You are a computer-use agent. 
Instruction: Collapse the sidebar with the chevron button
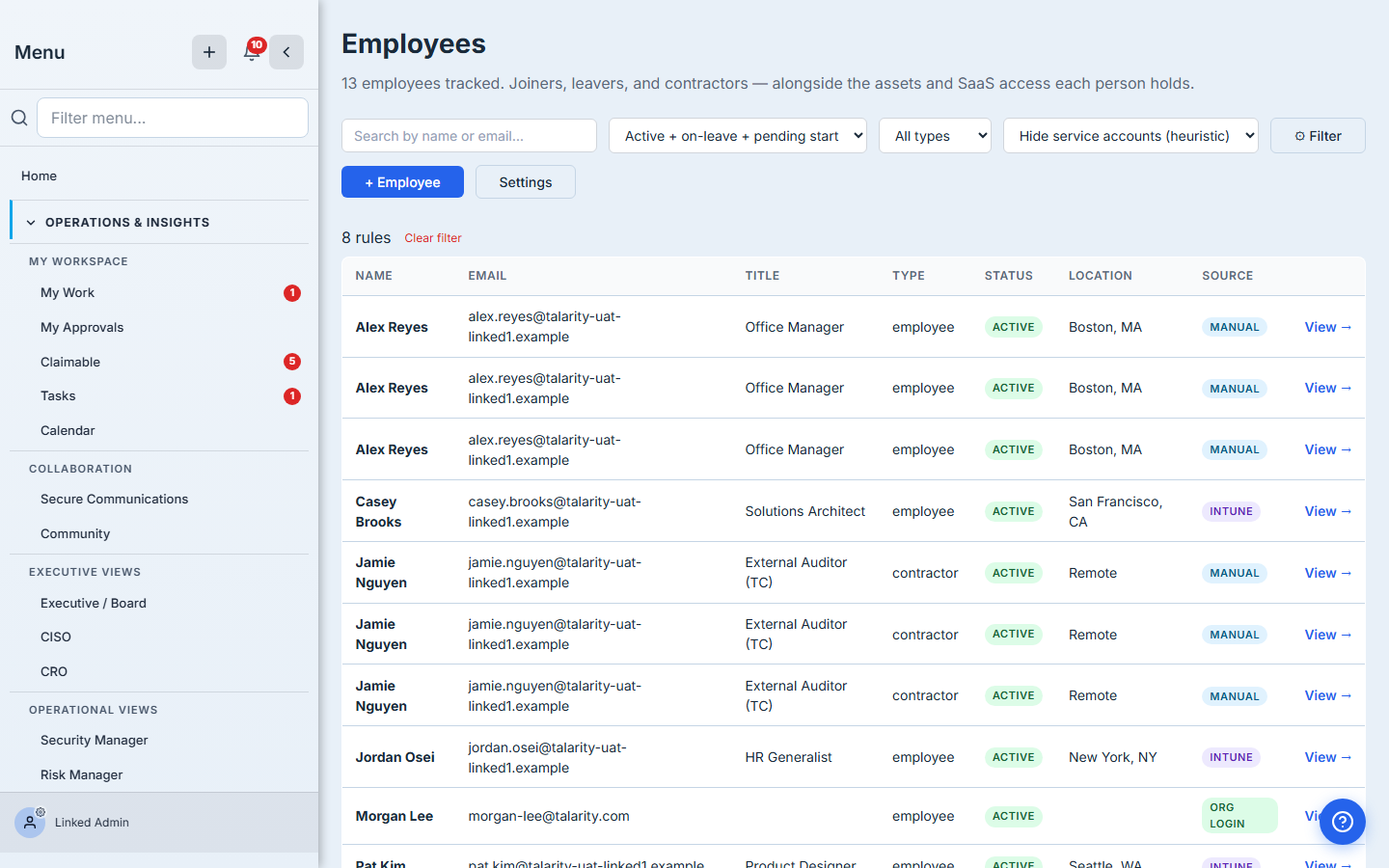(286, 52)
